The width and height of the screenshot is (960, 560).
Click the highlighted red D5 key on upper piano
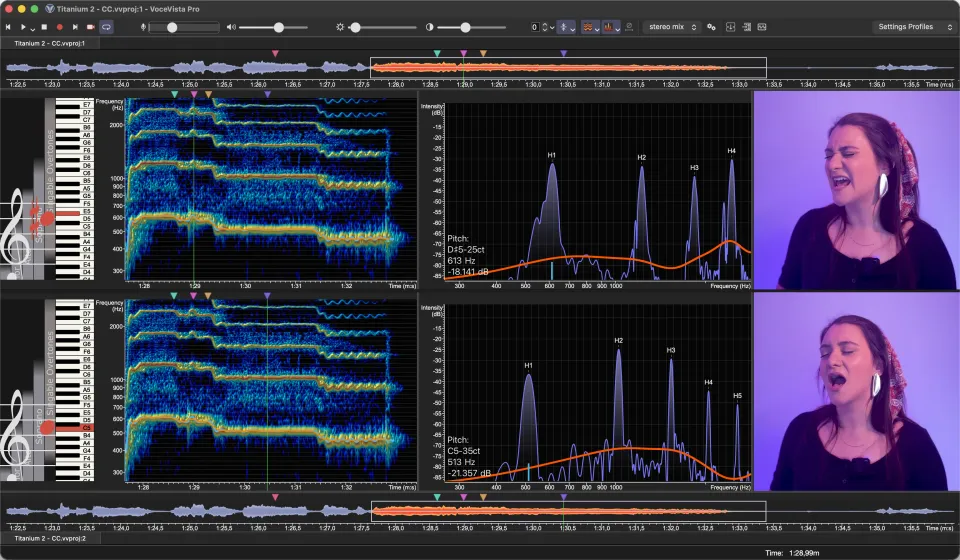[68, 213]
